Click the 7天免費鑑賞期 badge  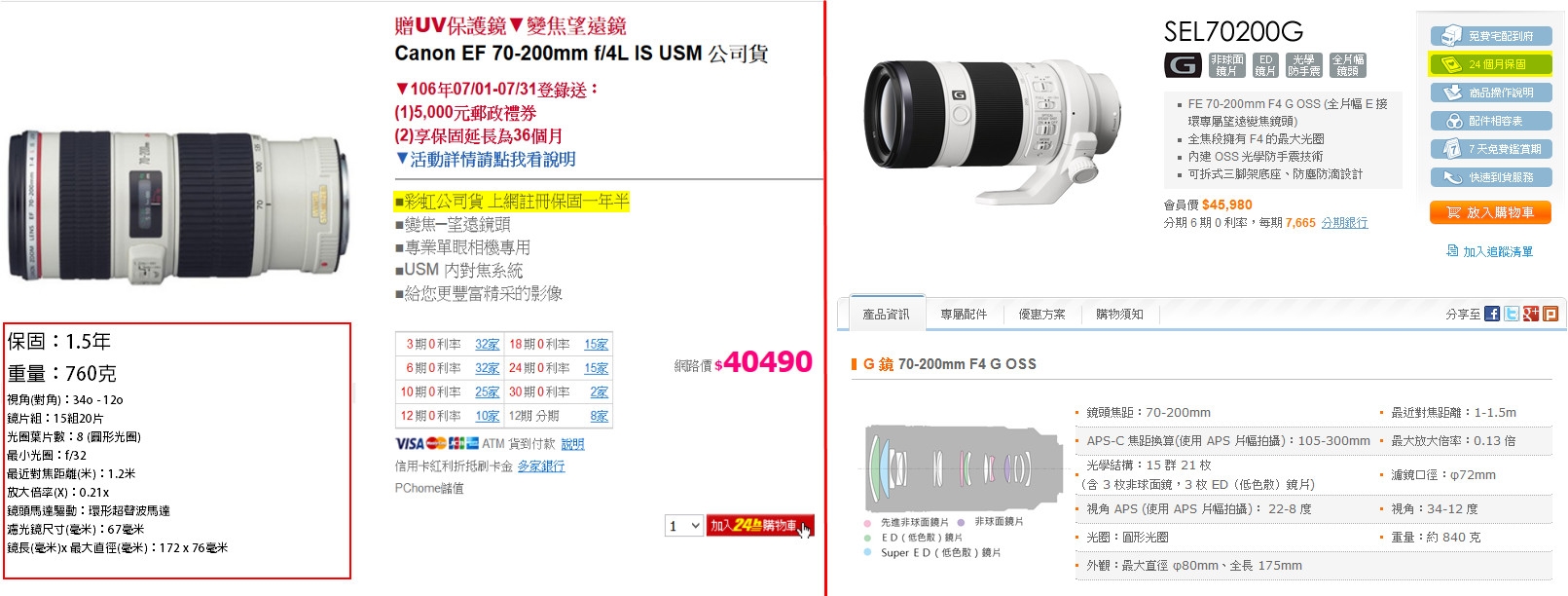tap(1491, 149)
